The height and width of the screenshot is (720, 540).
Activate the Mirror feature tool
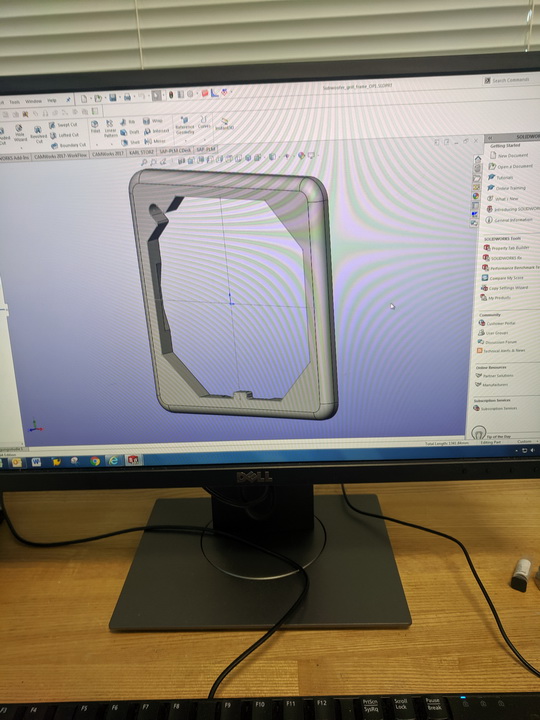pos(155,141)
